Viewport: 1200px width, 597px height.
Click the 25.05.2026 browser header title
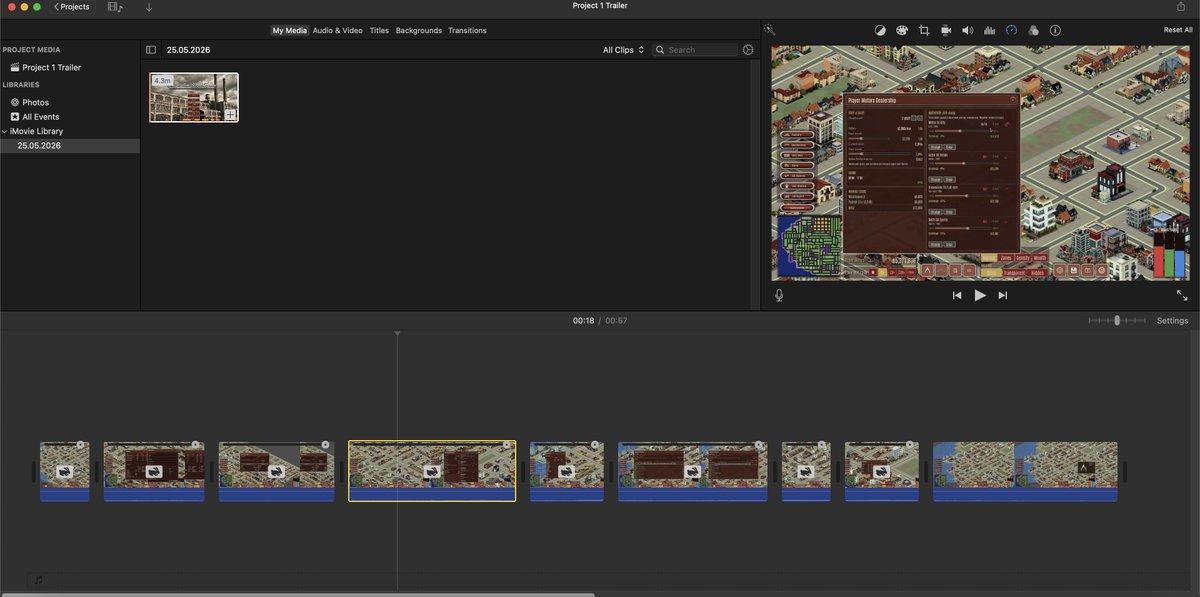(188, 49)
